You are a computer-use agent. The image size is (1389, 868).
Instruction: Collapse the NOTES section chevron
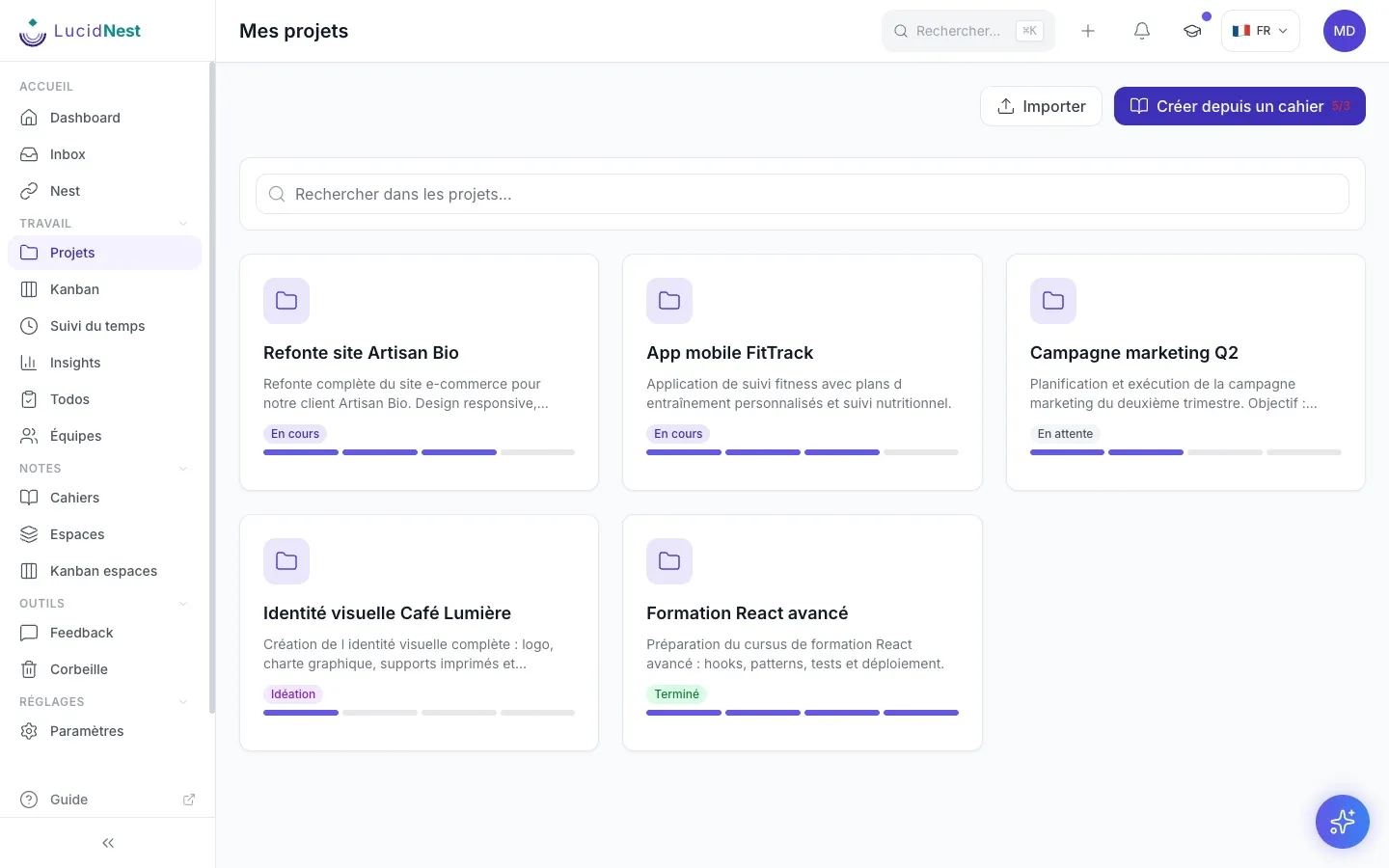183,469
